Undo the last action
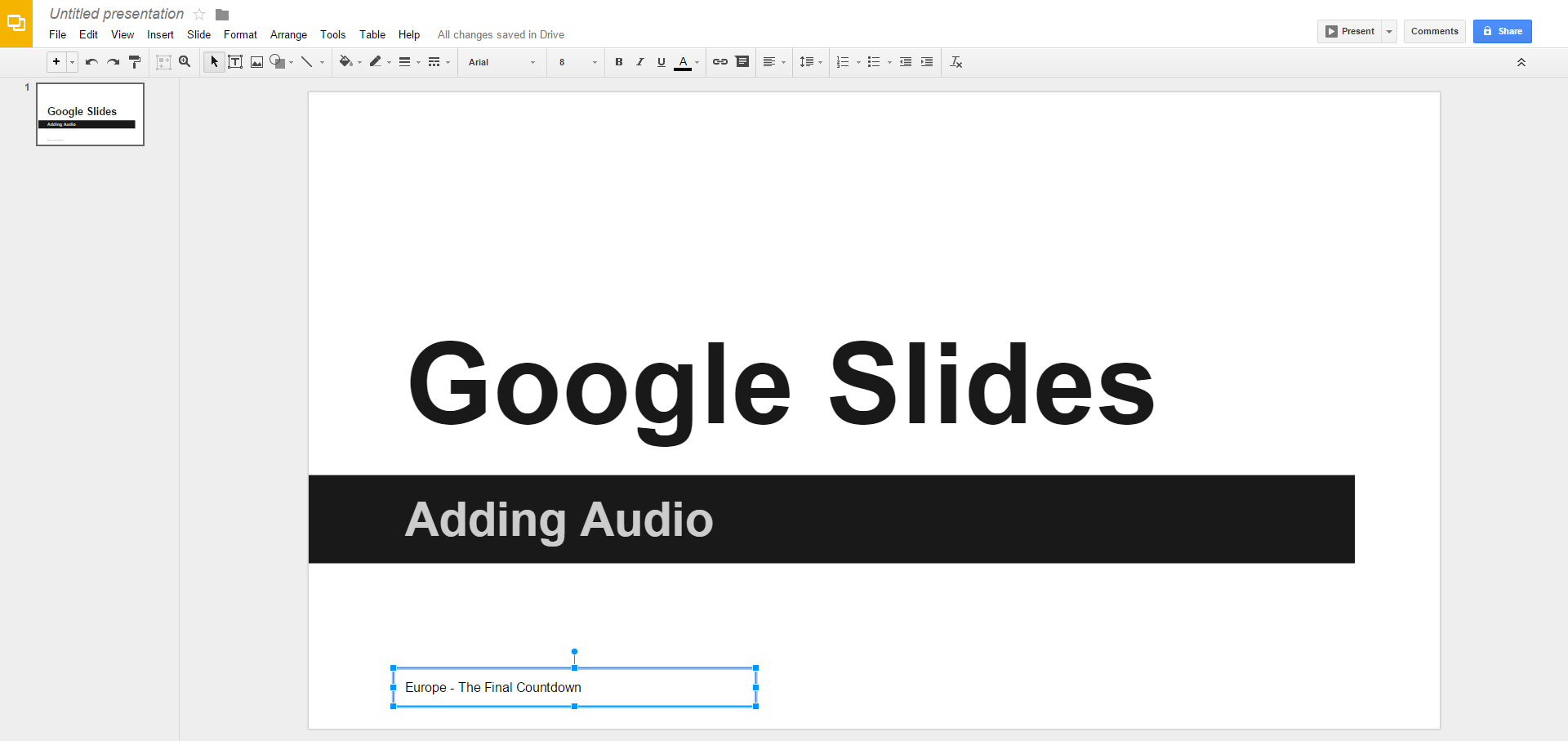 91,62
